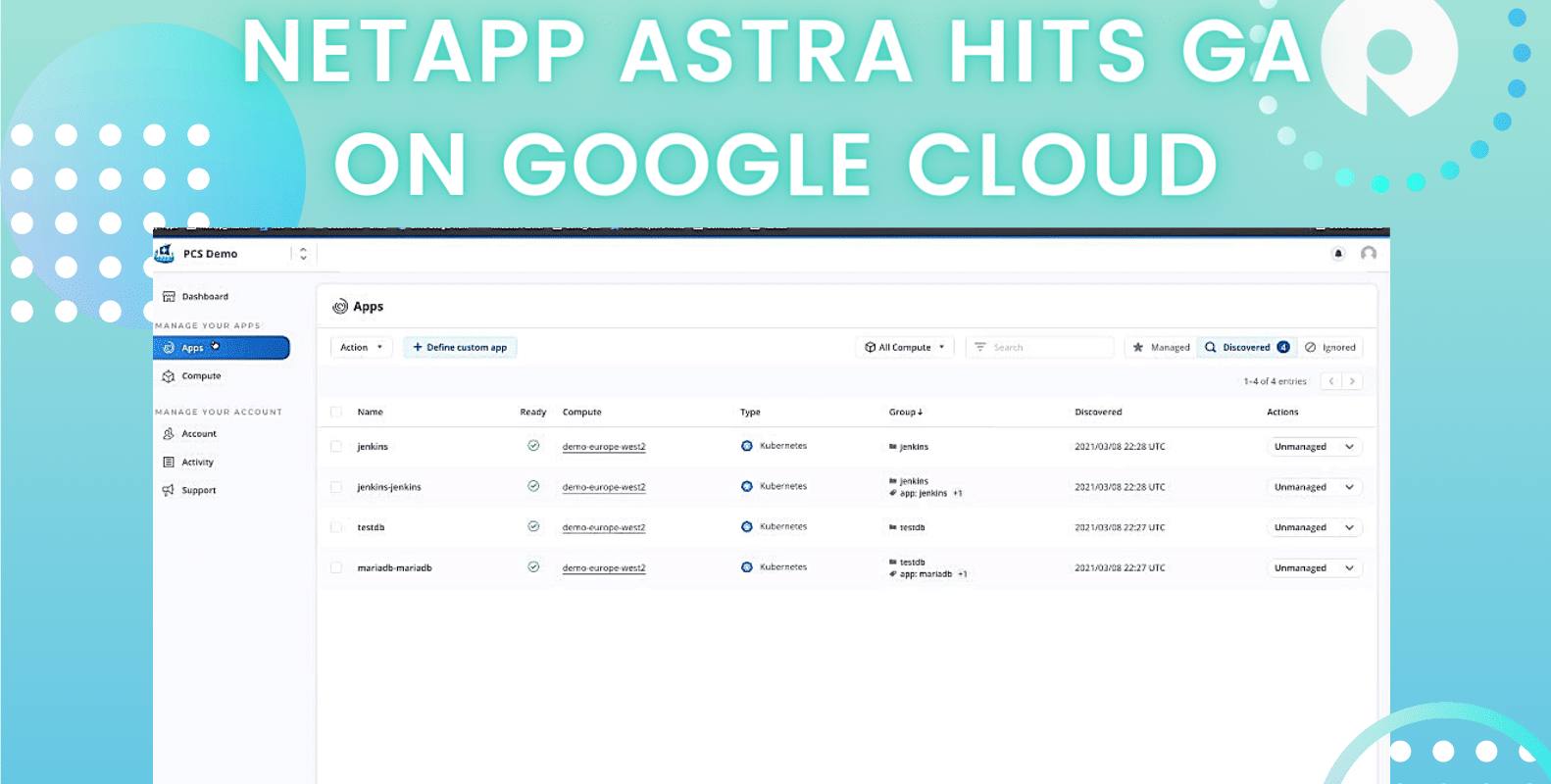Open demo-europe-west2 link in jenkins row
Viewport: 1551px width, 784px height.
point(604,447)
